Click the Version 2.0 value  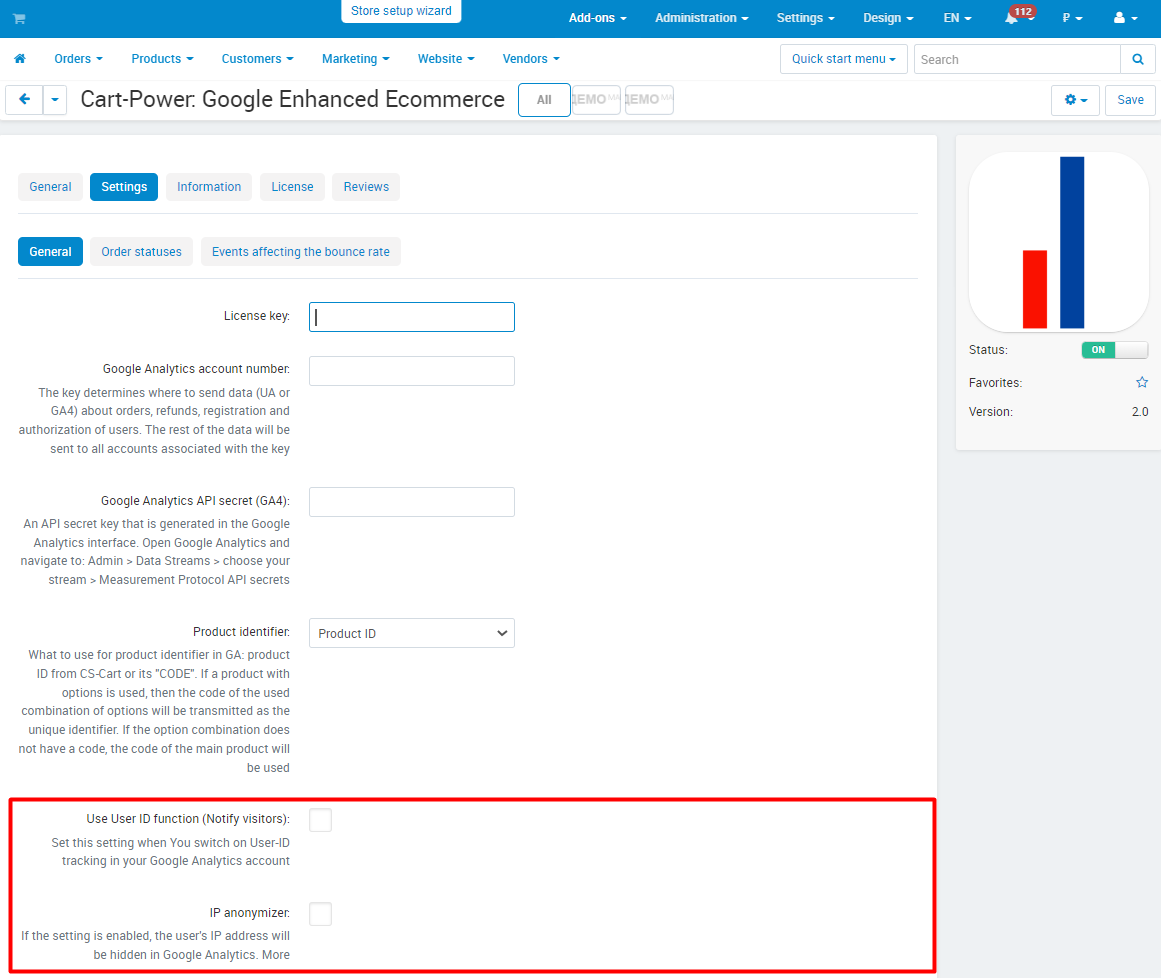pos(1140,412)
